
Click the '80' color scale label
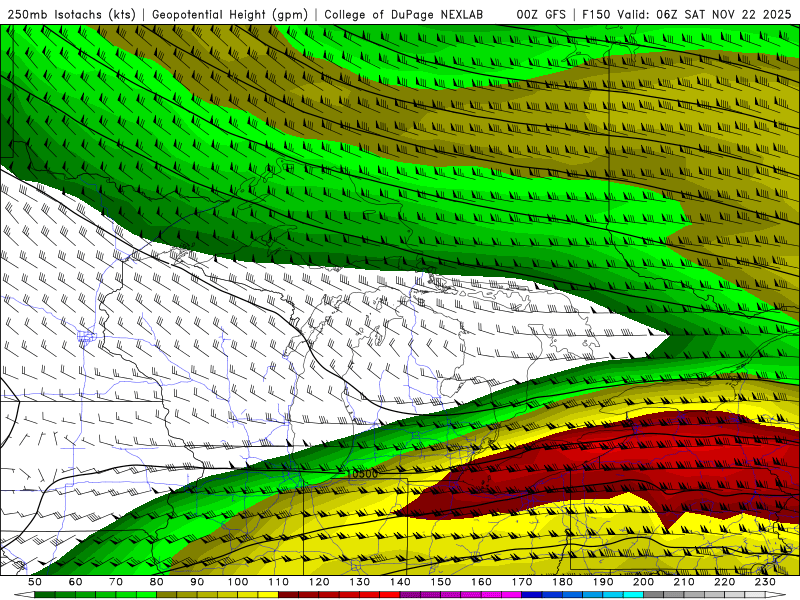coord(157,582)
